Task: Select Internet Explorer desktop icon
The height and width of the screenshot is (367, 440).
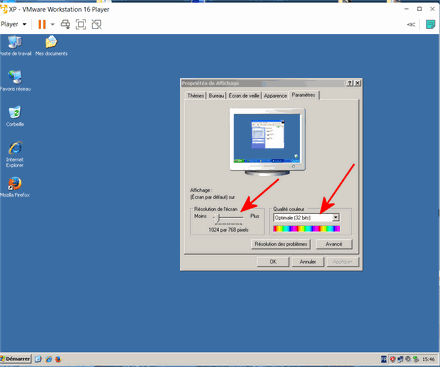Action: [15, 154]
